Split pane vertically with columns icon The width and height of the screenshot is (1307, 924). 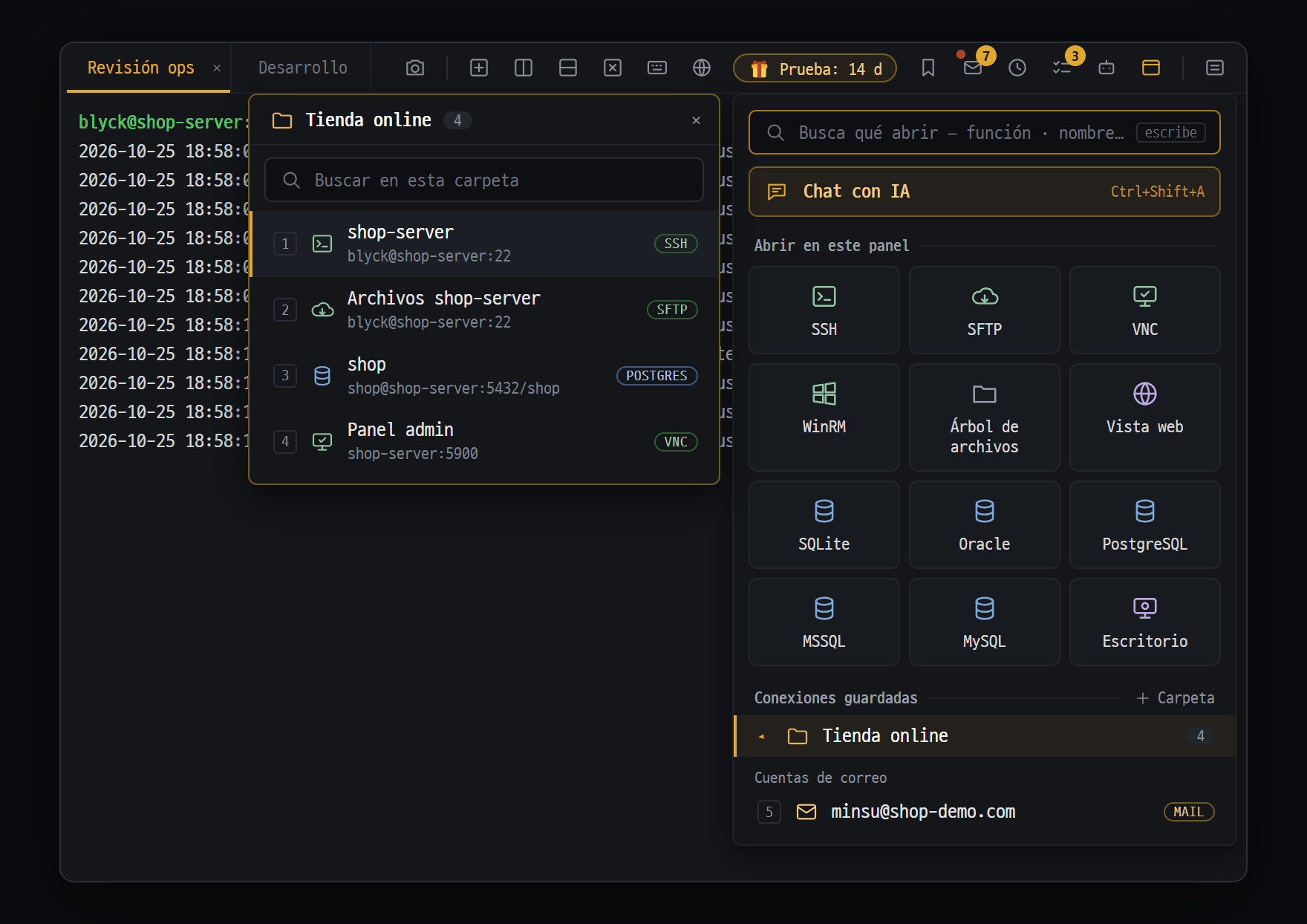click(524, 68)
